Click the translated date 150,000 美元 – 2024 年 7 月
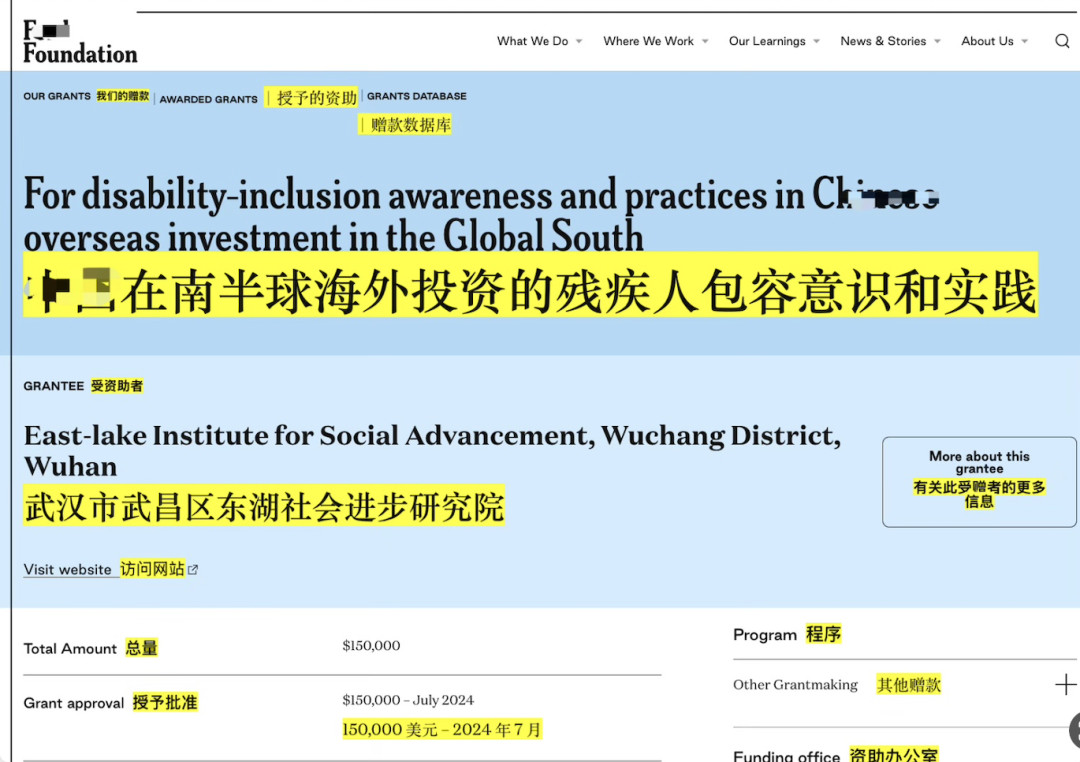 point(442,729)
